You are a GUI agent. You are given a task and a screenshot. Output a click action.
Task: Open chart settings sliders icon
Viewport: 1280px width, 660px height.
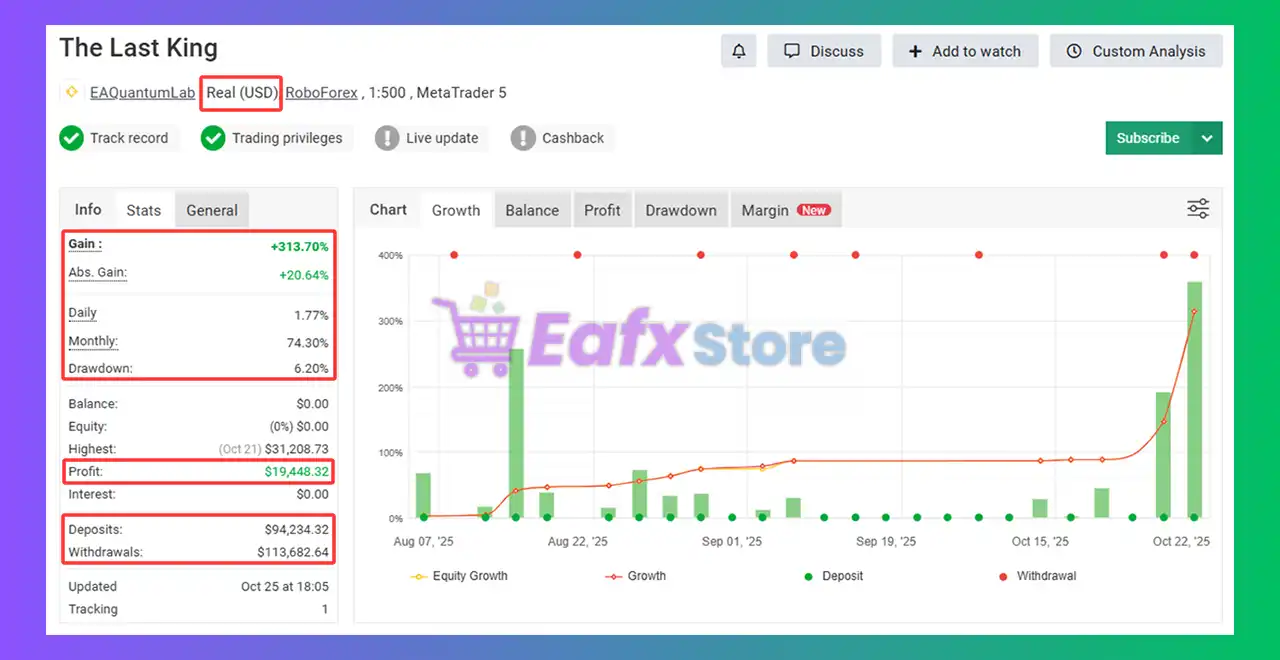coord(1197,209)
